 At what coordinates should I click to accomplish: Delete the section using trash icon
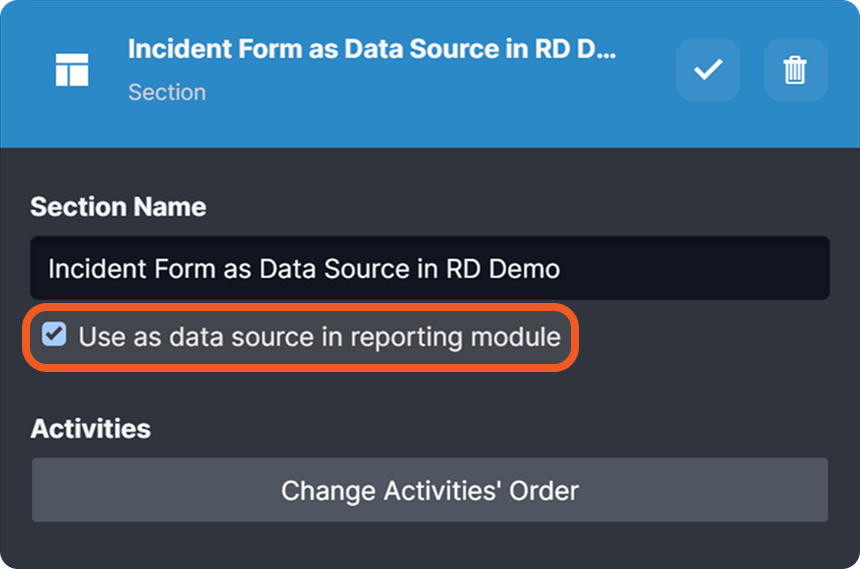(x=795, y=70)
